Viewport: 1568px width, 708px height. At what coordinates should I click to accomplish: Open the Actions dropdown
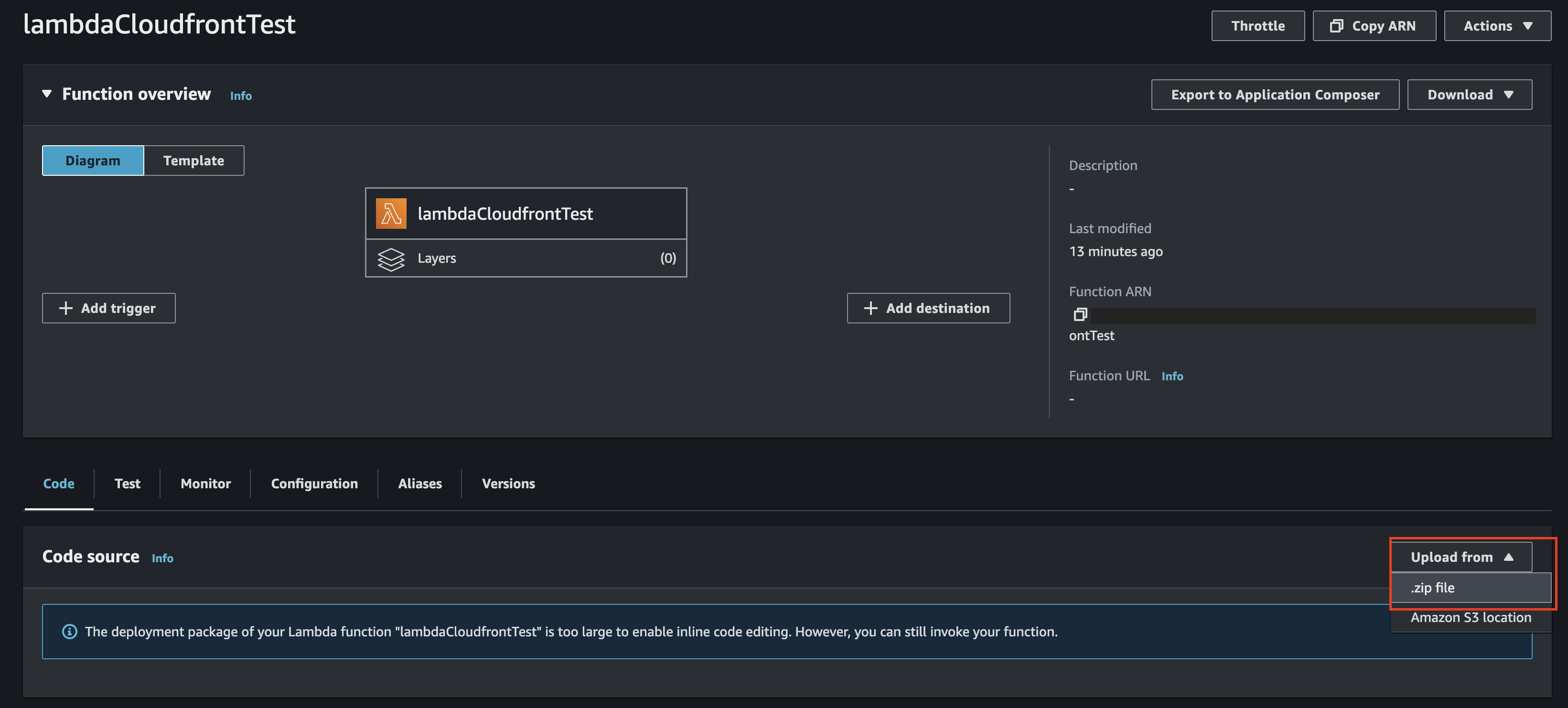click(1497, 26)
